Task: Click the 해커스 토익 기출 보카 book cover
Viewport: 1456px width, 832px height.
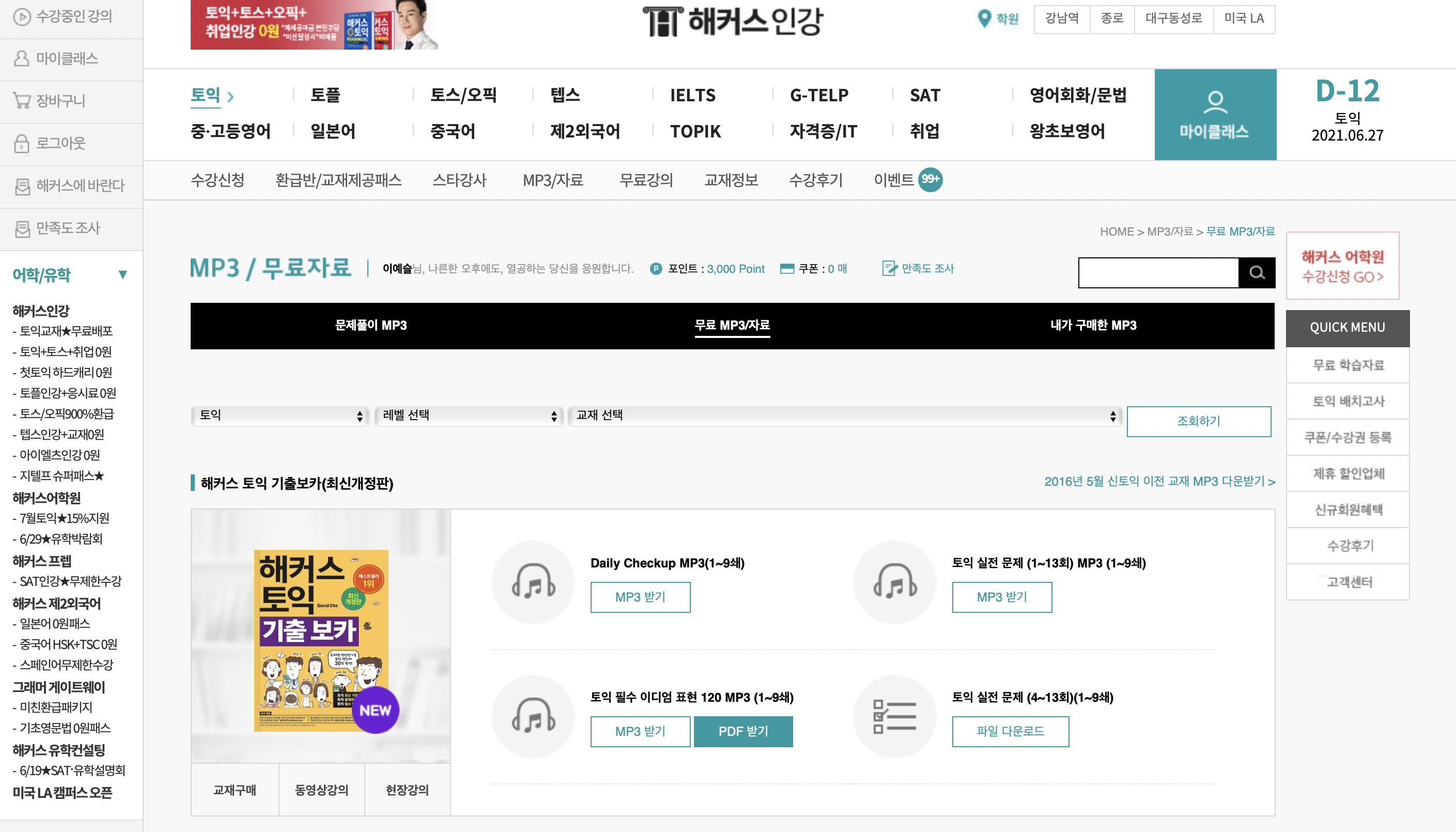Action: pyautogui.click(x=321, y=640)
